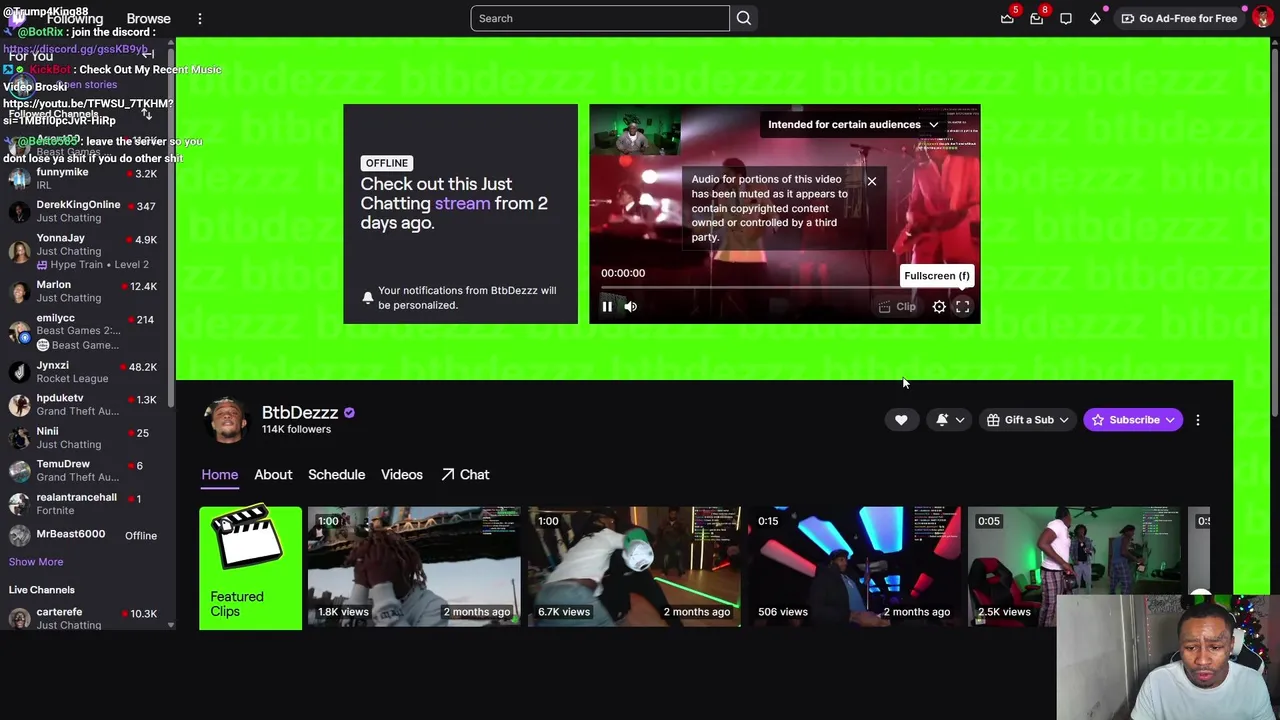
Task: Click the heart follow button
Action: click(901, 420)
